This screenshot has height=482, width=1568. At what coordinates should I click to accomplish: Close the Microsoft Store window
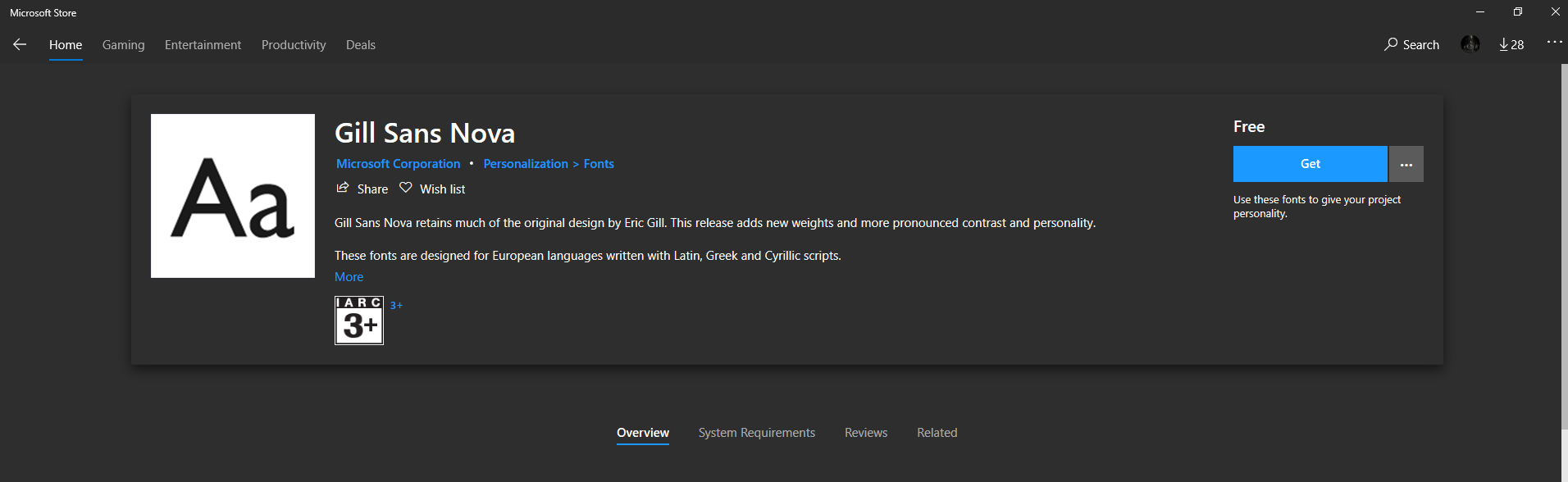(x=1555, y=12)
